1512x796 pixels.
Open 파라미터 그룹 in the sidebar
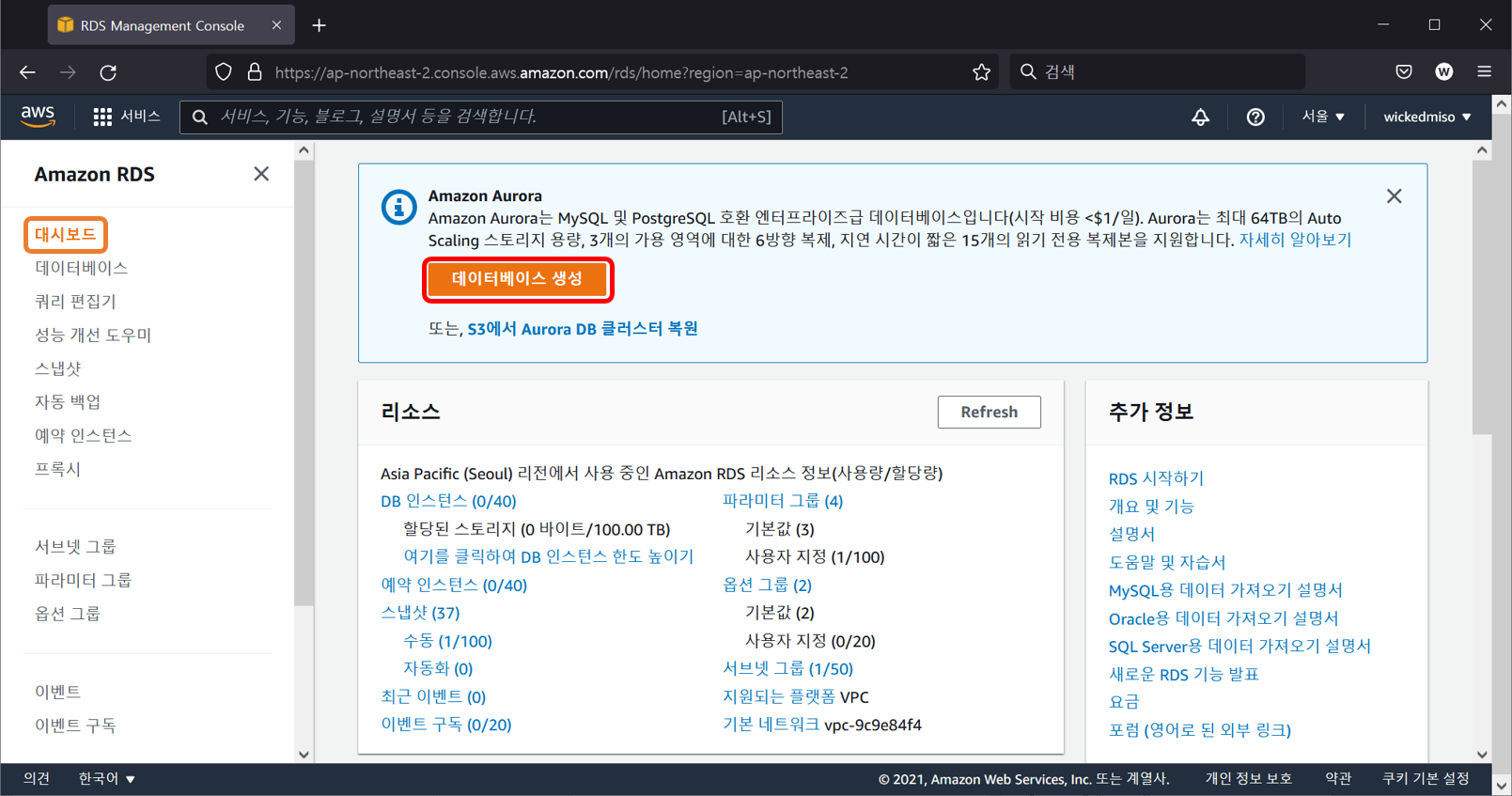coord(83,580)
